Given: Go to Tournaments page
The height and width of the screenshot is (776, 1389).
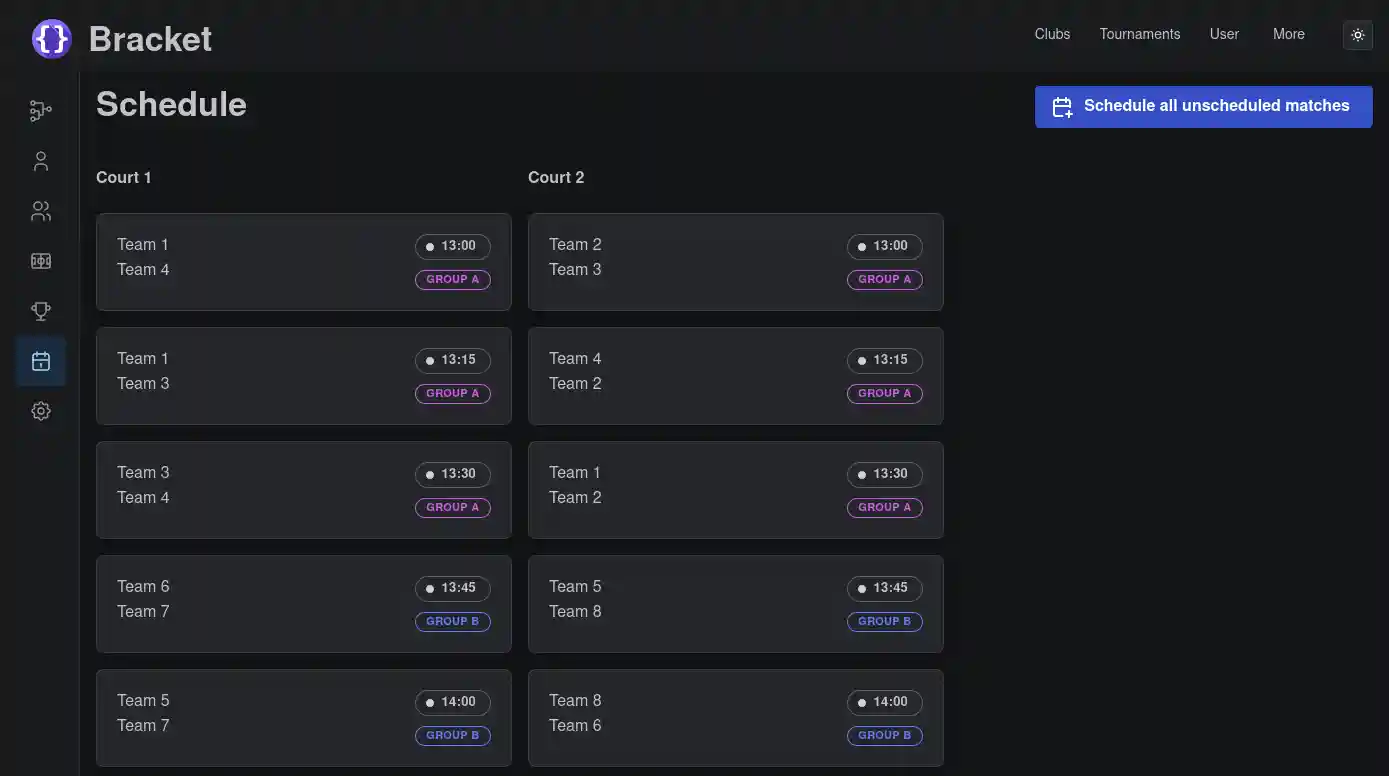Looking at the screenshot, I should point(1139,34).
